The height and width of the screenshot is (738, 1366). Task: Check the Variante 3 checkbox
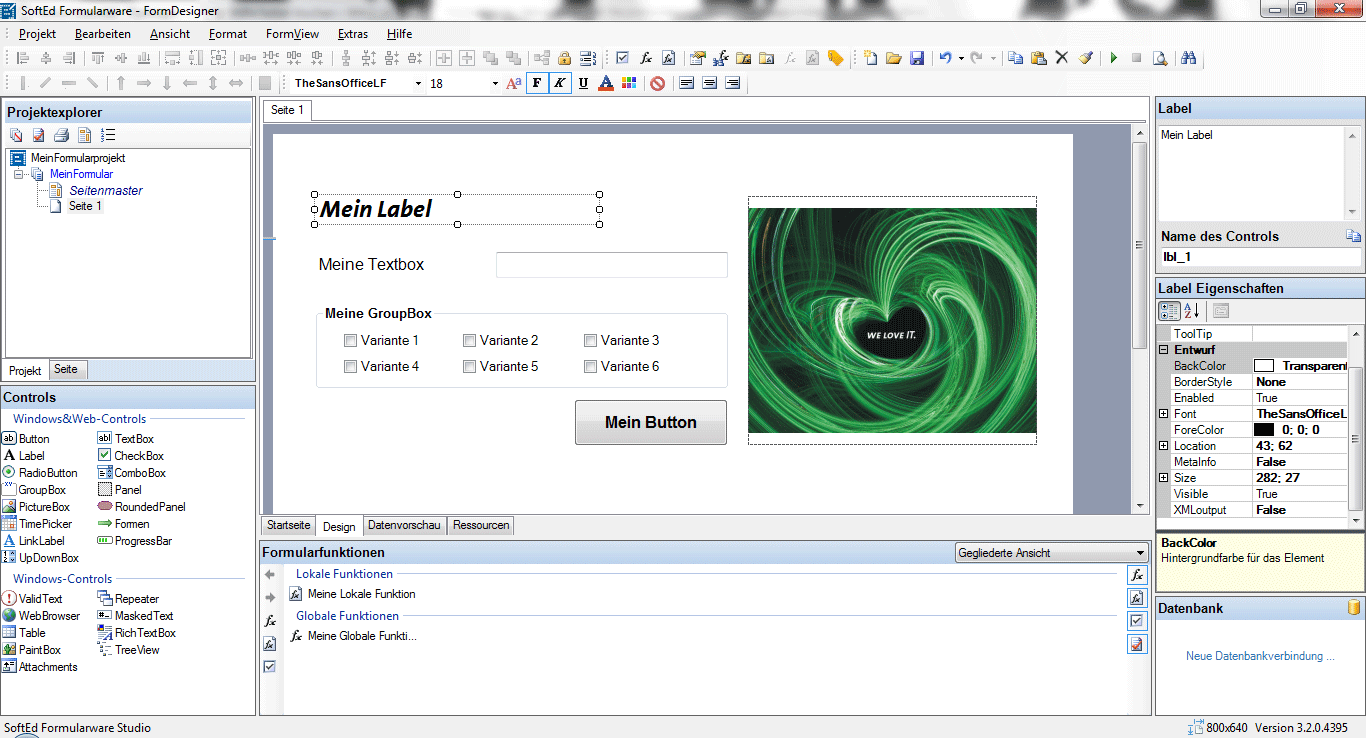point(591,340)
